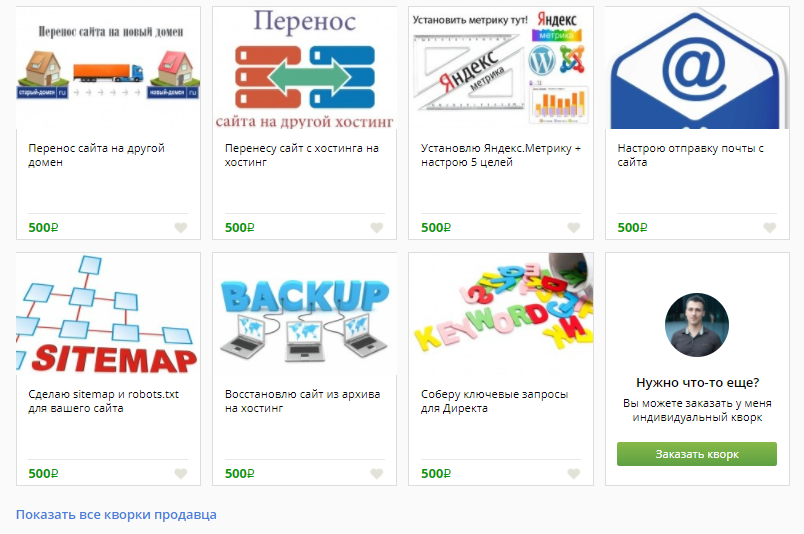The height and width of the screenshot is (534, 804).
Task: Open title Соберу ключевые запросы для Директа
Action: coord(494,401)
